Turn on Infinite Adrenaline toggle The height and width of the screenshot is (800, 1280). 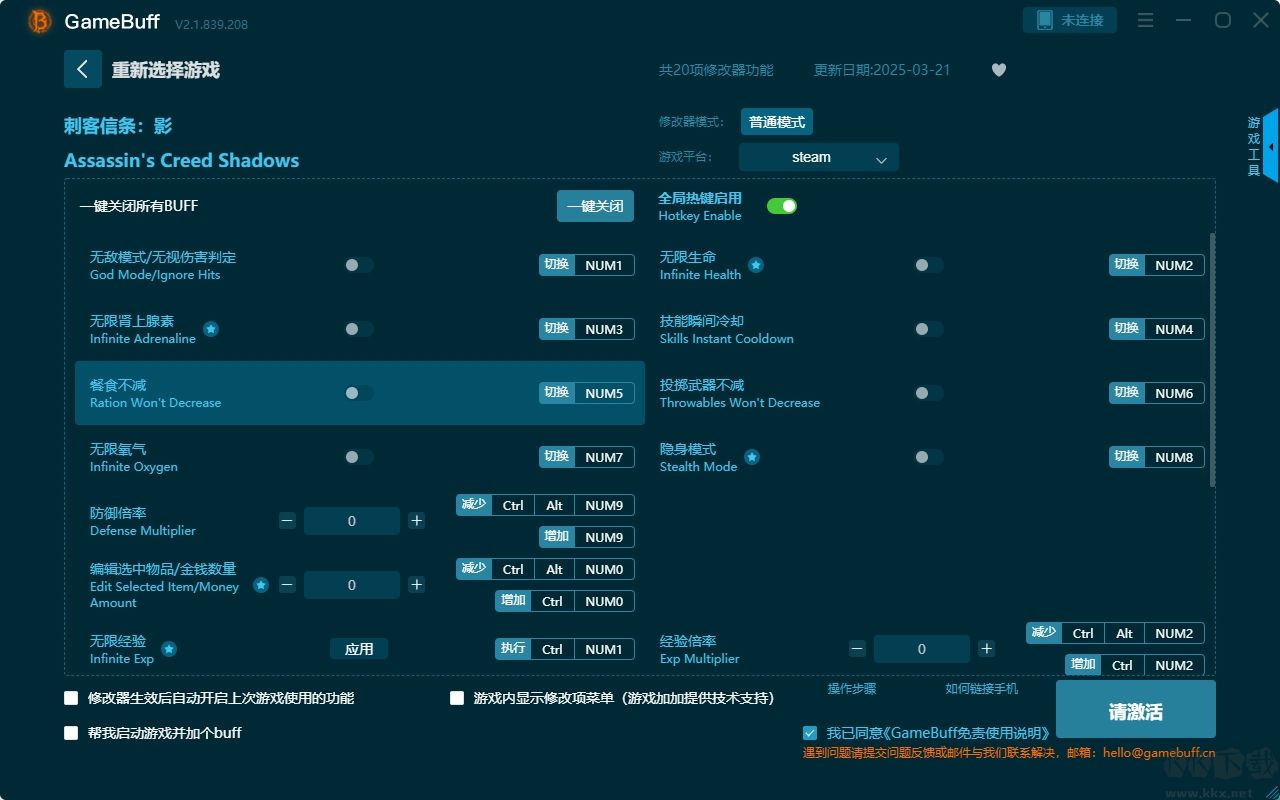point(359,329)
